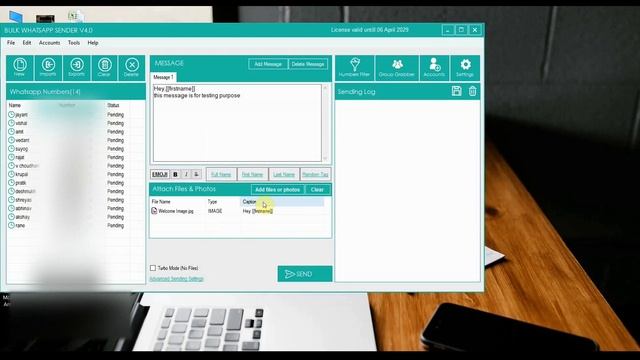
Task: Click Add files or photos button
Action: tap(278, 189)
